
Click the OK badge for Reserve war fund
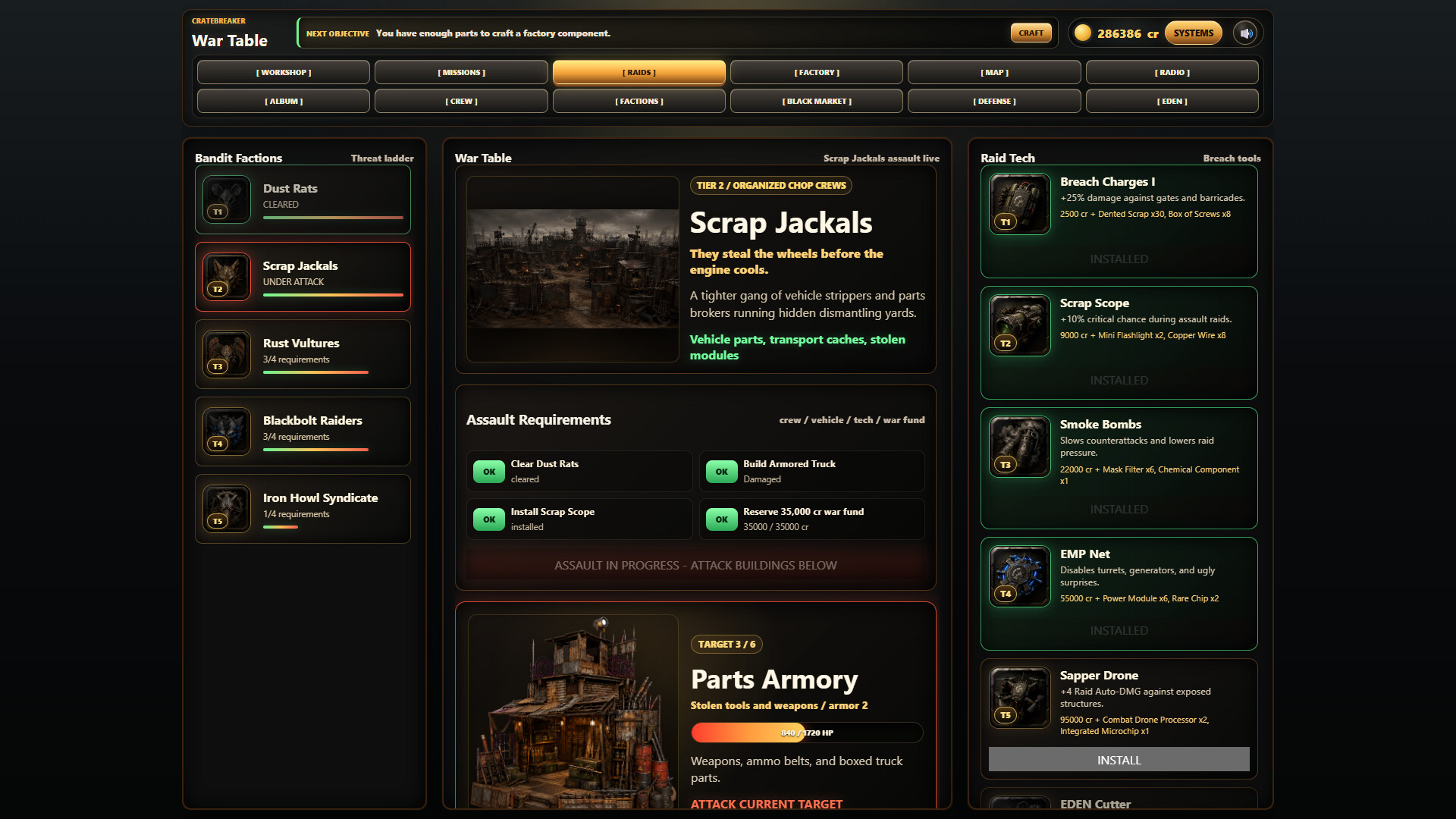(x=722, y=519)
